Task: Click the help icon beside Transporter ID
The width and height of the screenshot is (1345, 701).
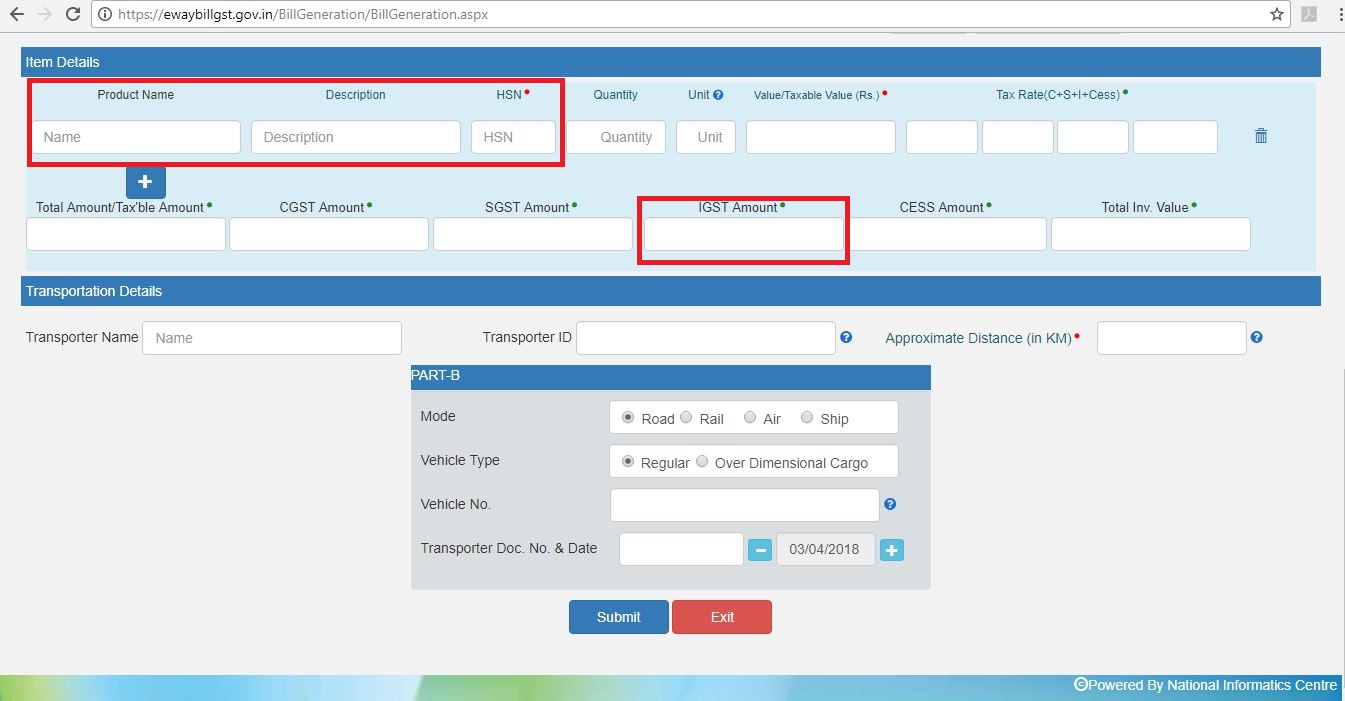Action: tap(846, 337)
